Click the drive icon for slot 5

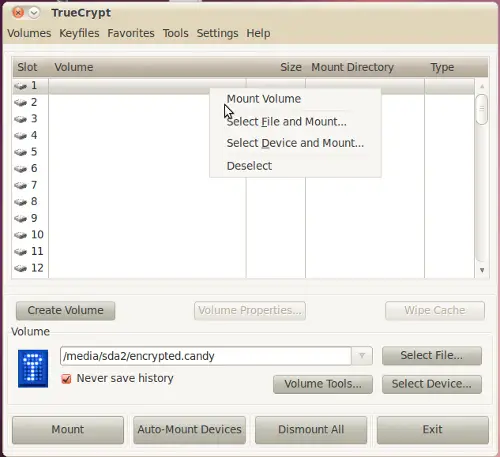coord(21,152)
